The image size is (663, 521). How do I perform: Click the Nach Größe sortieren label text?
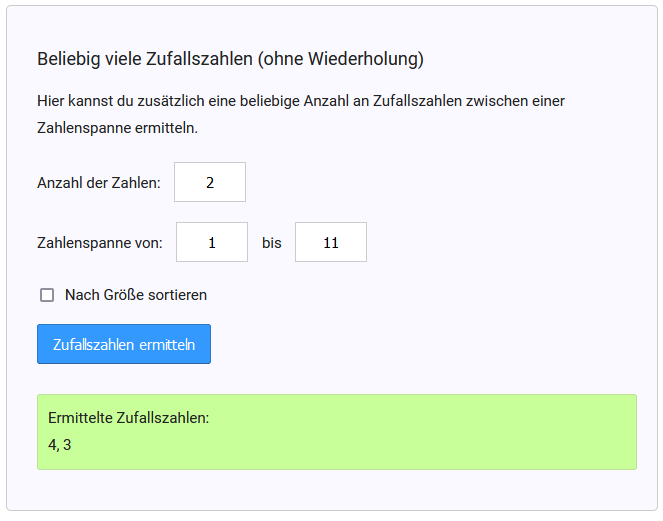point(135,295)
